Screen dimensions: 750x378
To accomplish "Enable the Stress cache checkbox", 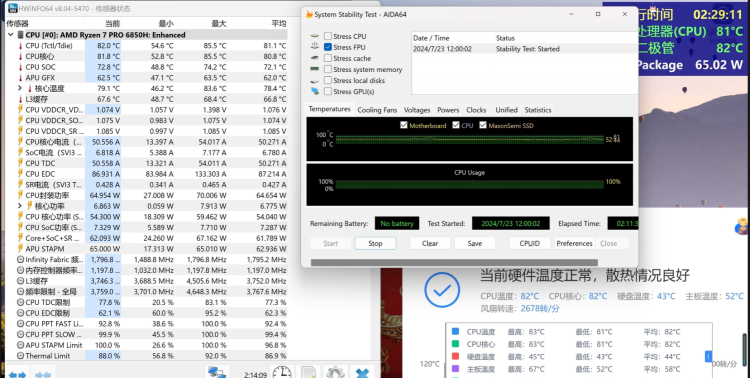I will click(328, 58).
